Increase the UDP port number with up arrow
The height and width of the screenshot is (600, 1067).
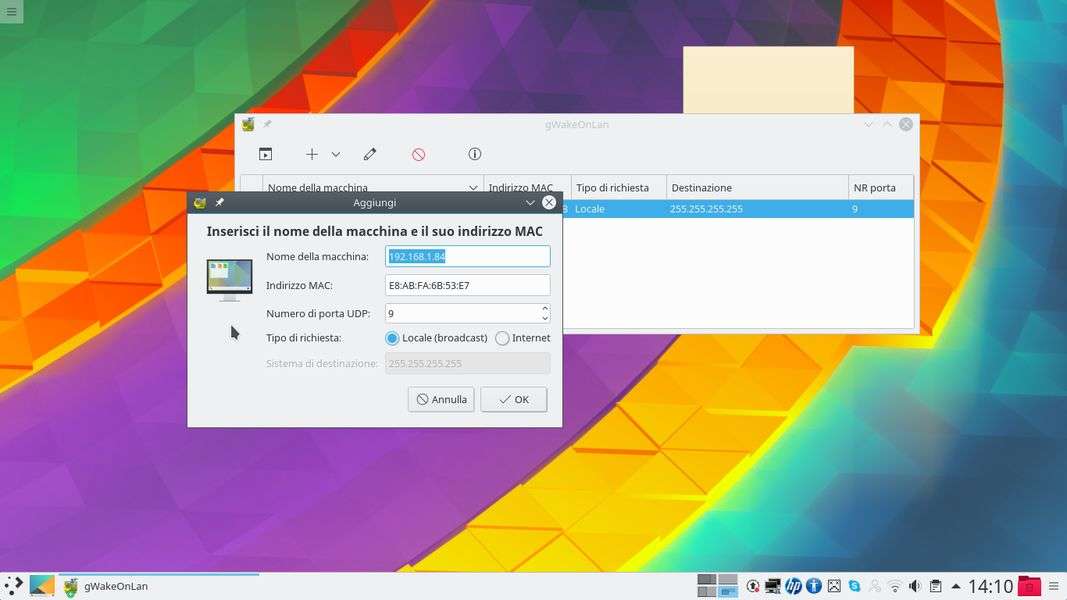click(545, 309)
